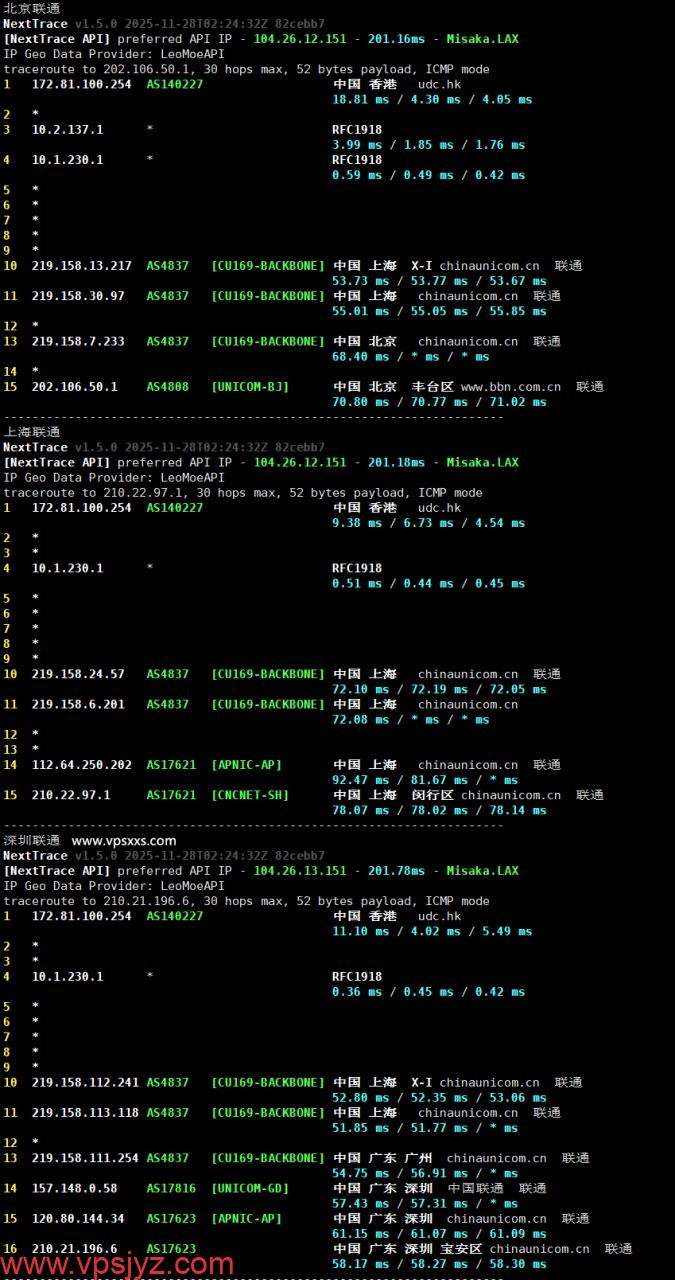Click the [CNCNET-SH] network tag

coord(250,796)
